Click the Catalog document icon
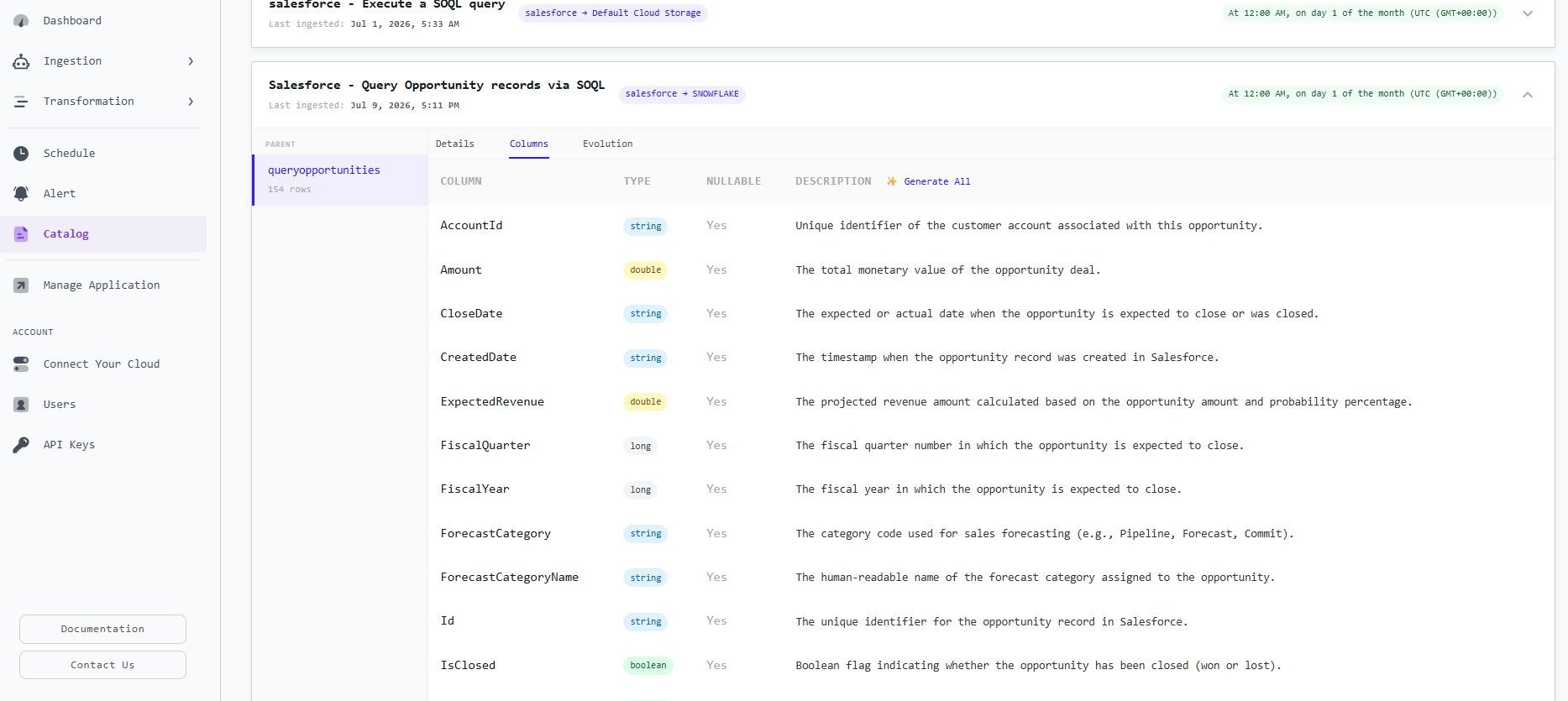This screenshot has width=1568, height=701. pyautogui.click(x=21, y=234)
